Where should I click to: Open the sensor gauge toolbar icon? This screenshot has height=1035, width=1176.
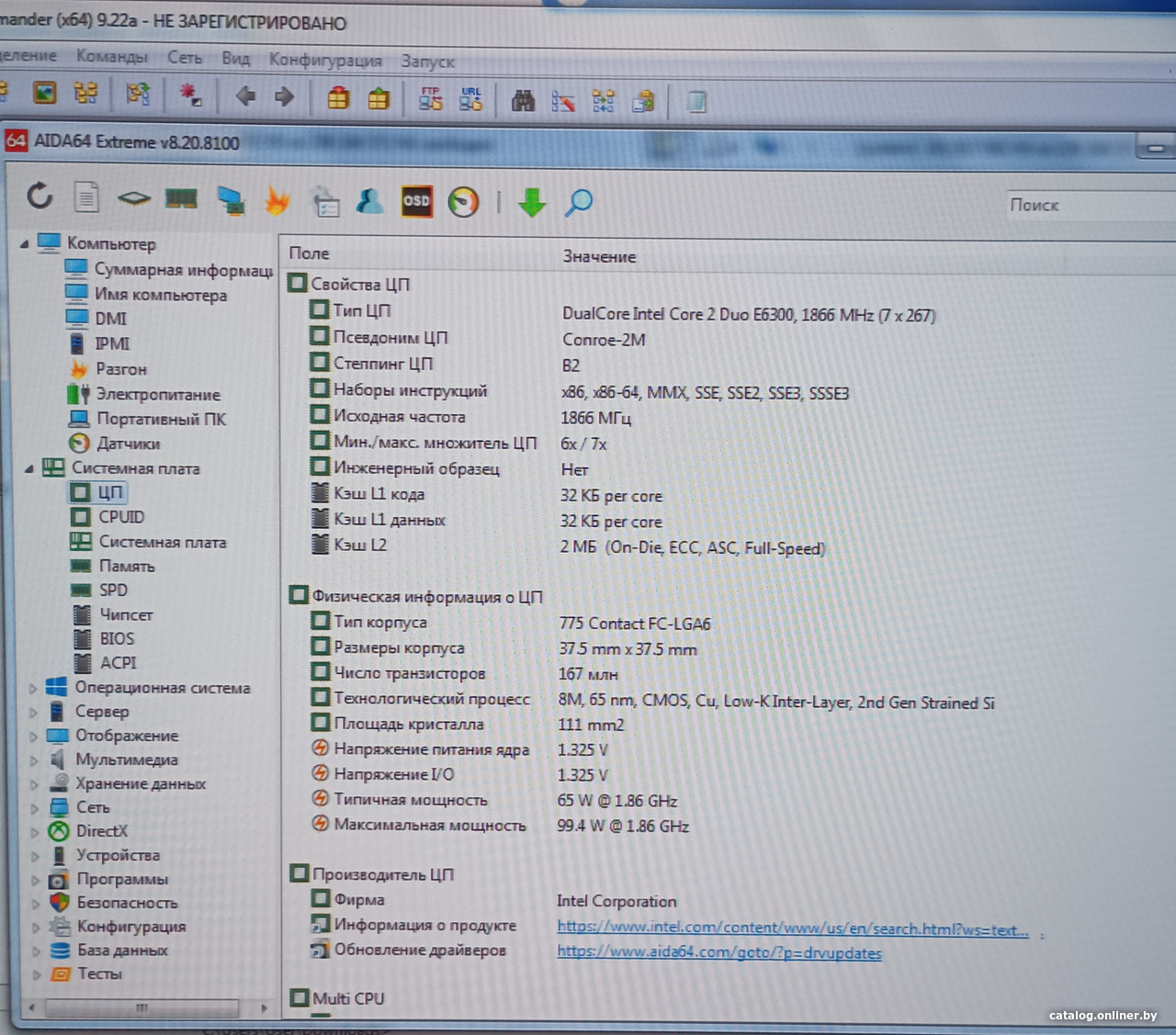(463, 202)
